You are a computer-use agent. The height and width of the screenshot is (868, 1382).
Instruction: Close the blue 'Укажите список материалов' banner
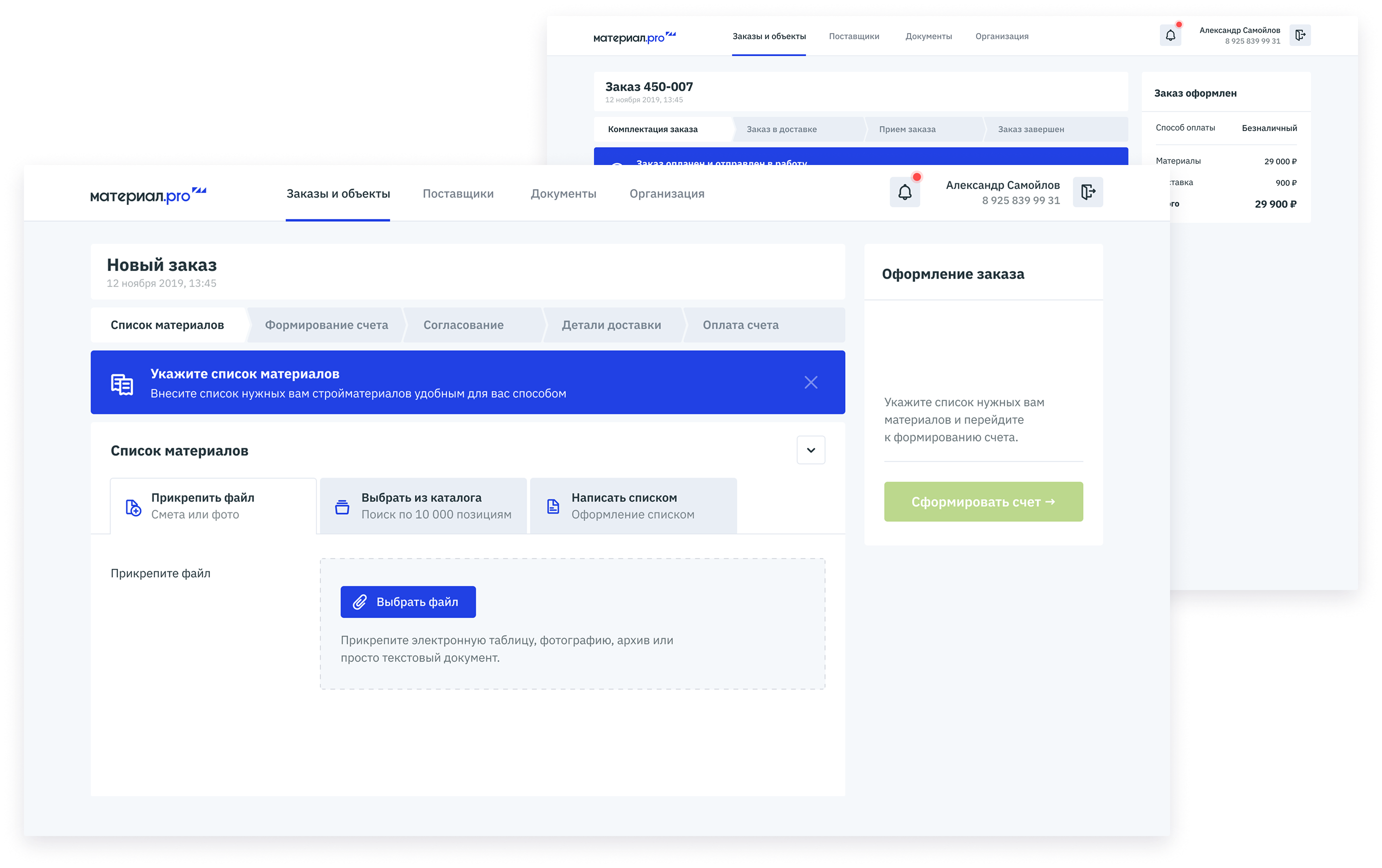click(810, 382)
